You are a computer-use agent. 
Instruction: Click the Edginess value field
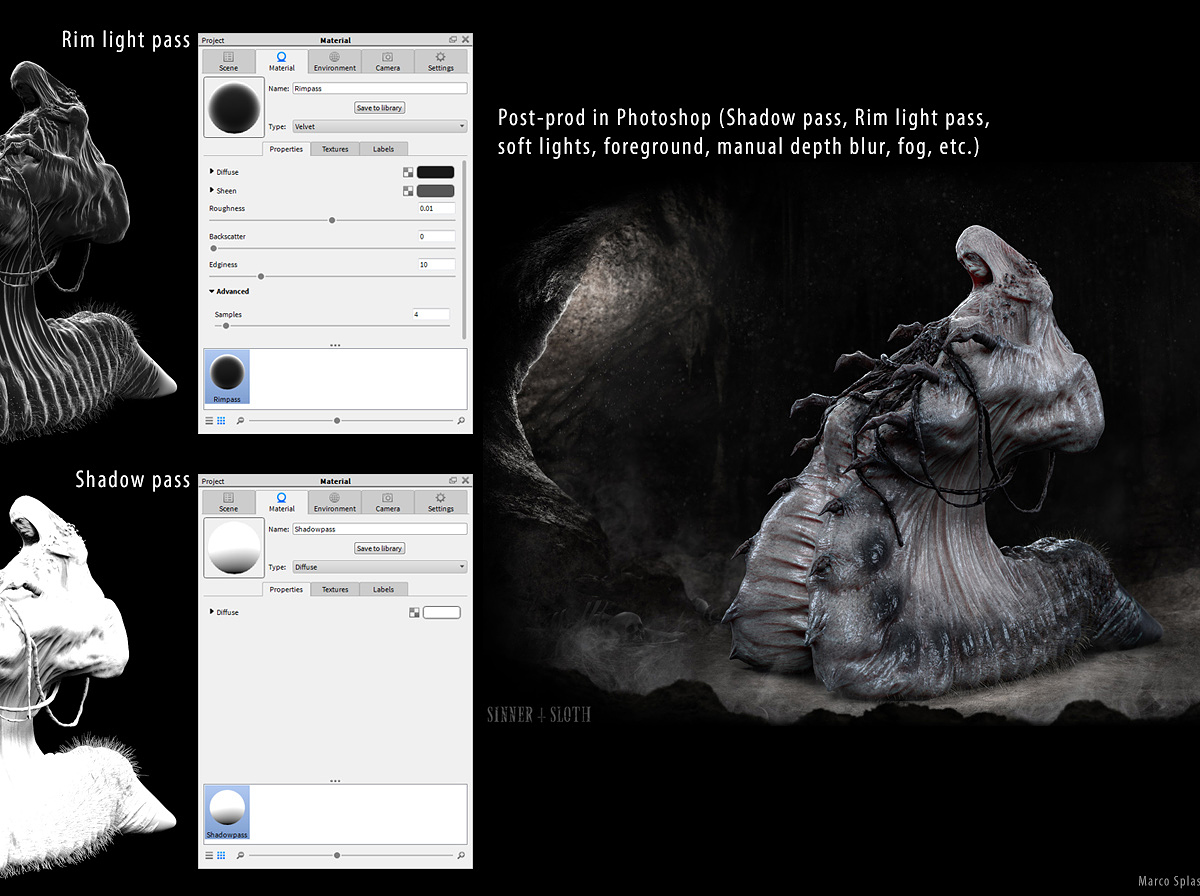436,264
